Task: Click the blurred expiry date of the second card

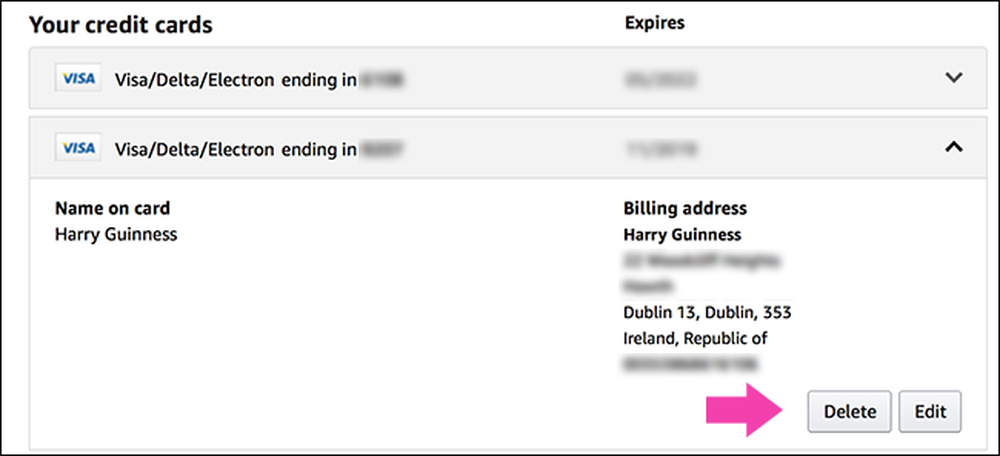Action: [659, 149]
